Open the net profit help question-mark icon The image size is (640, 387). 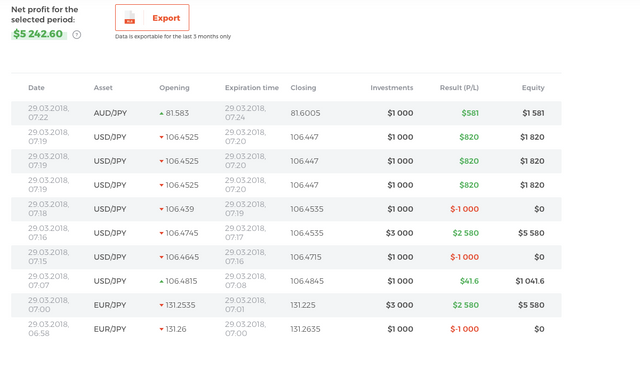click(76, 35)
